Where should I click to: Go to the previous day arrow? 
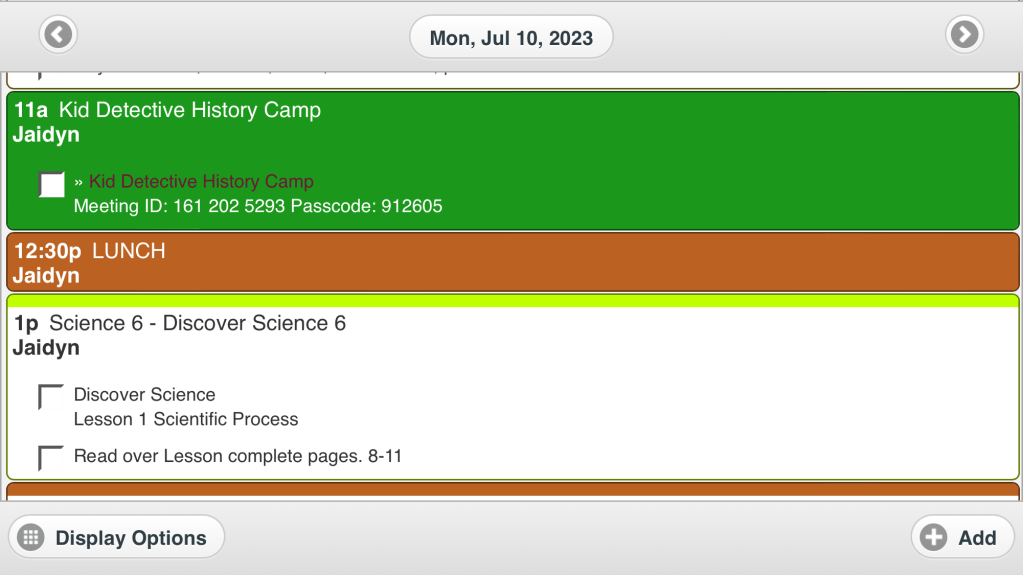click(58, 35)
